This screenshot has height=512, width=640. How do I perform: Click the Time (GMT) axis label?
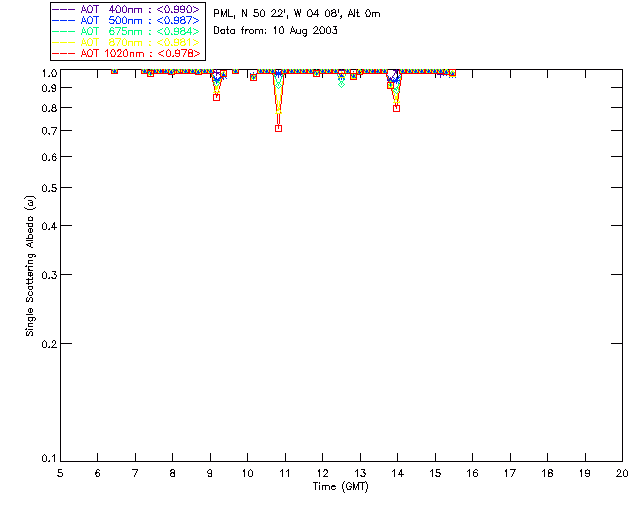pos(340,487)
